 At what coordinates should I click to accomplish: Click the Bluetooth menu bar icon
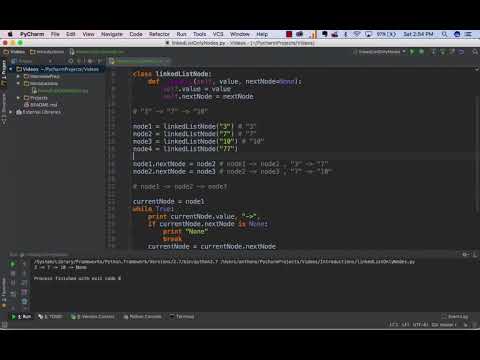pos(346,34)
